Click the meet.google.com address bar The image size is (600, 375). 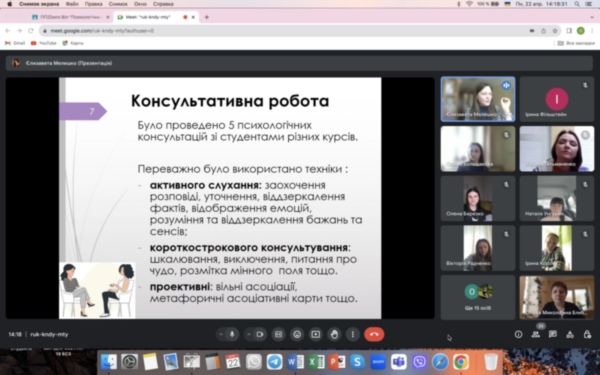[283, 31]
